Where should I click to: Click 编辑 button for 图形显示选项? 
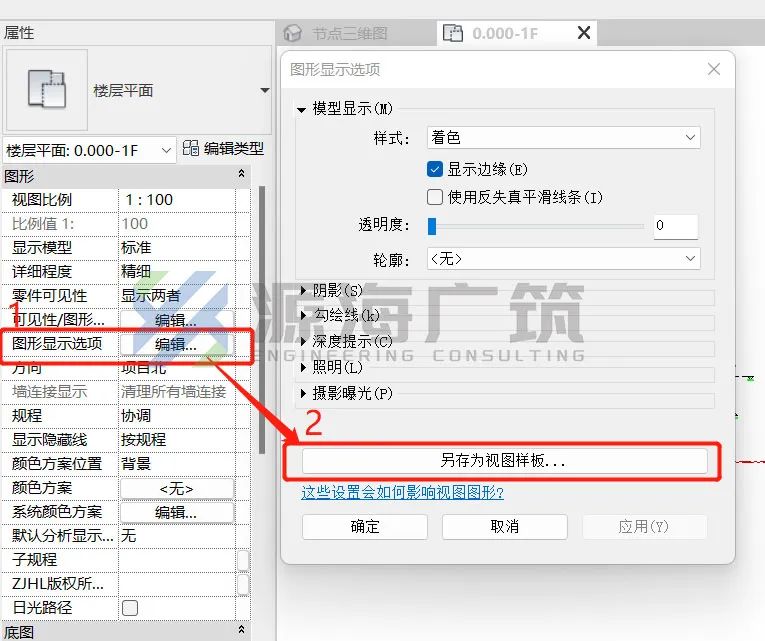pos(177,344)
